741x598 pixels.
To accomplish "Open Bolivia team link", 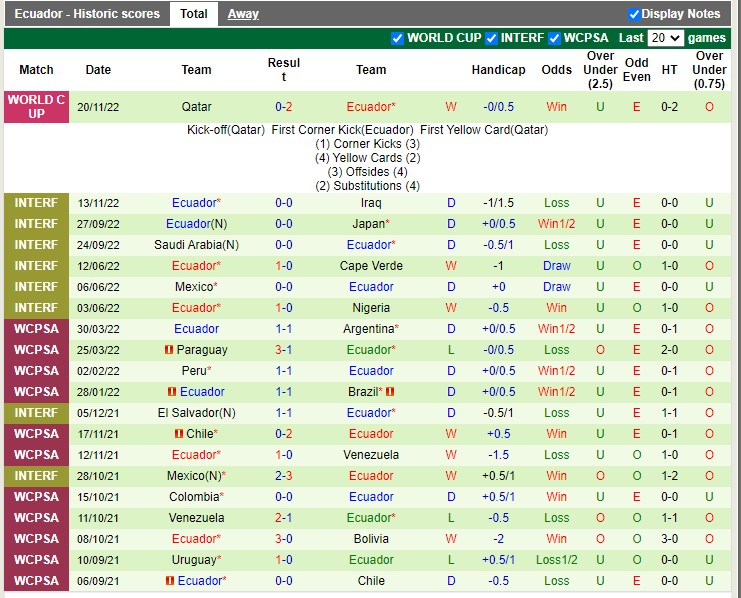I will pos(371,538).
